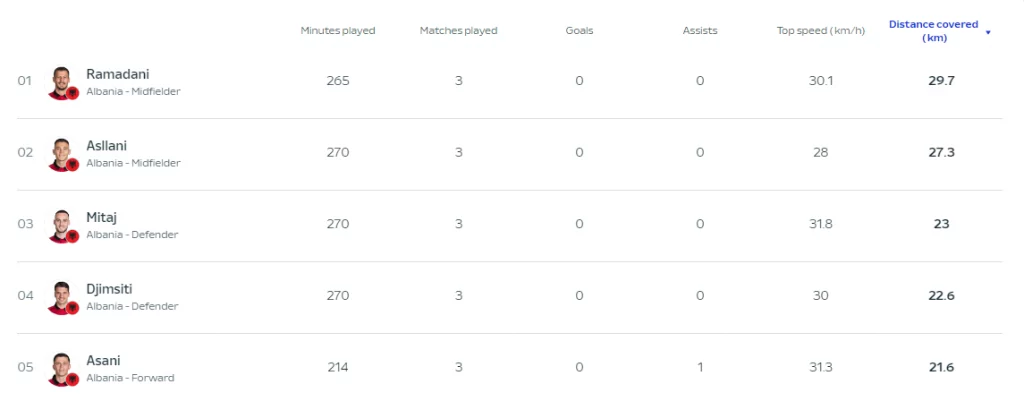Sort table by Matches played
Viewport: 1024px width, 401px height.
tap(458, 31)
